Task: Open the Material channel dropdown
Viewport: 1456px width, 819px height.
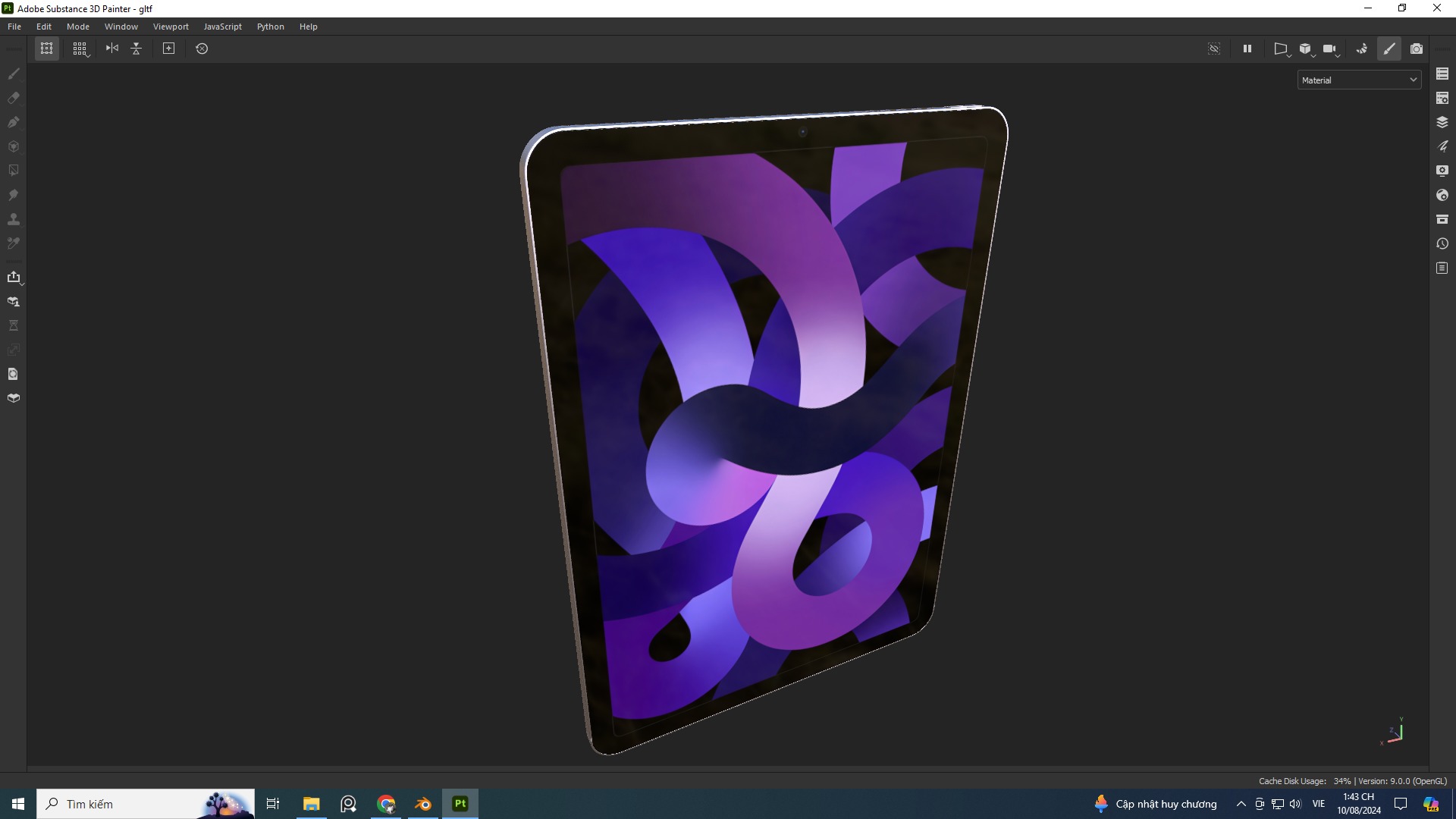Action: (x=1359, y=80)
